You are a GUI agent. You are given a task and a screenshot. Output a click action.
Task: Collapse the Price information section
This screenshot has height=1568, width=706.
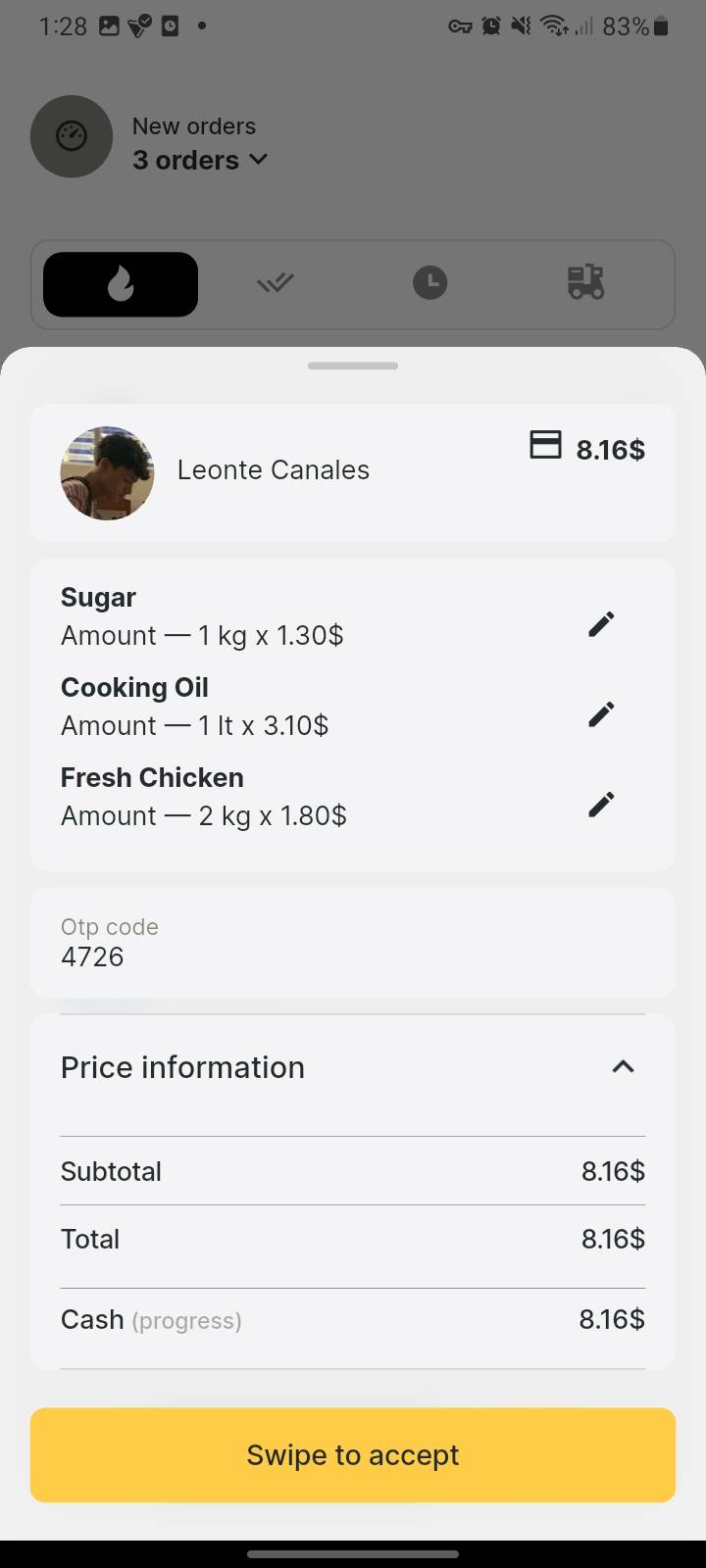[623, 1066]
